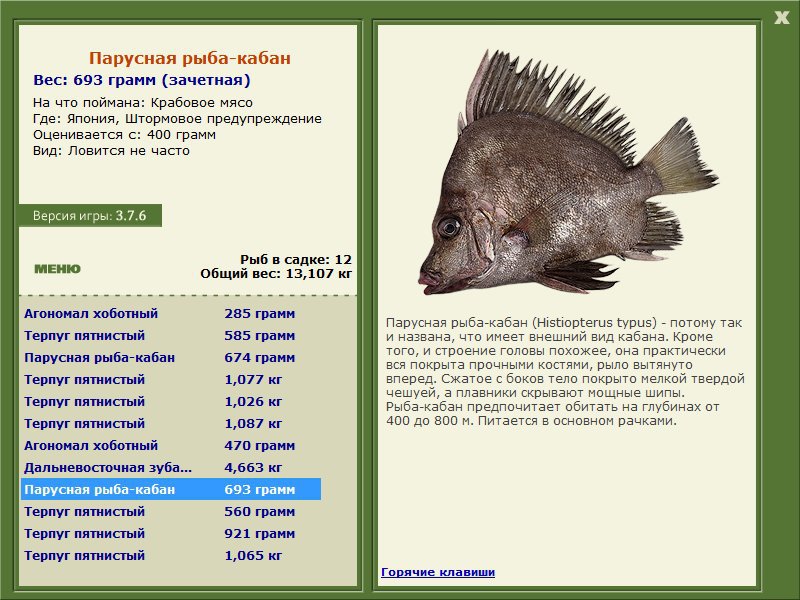
Task: Click the boarfish picture
Action: (x=567, y=172)
